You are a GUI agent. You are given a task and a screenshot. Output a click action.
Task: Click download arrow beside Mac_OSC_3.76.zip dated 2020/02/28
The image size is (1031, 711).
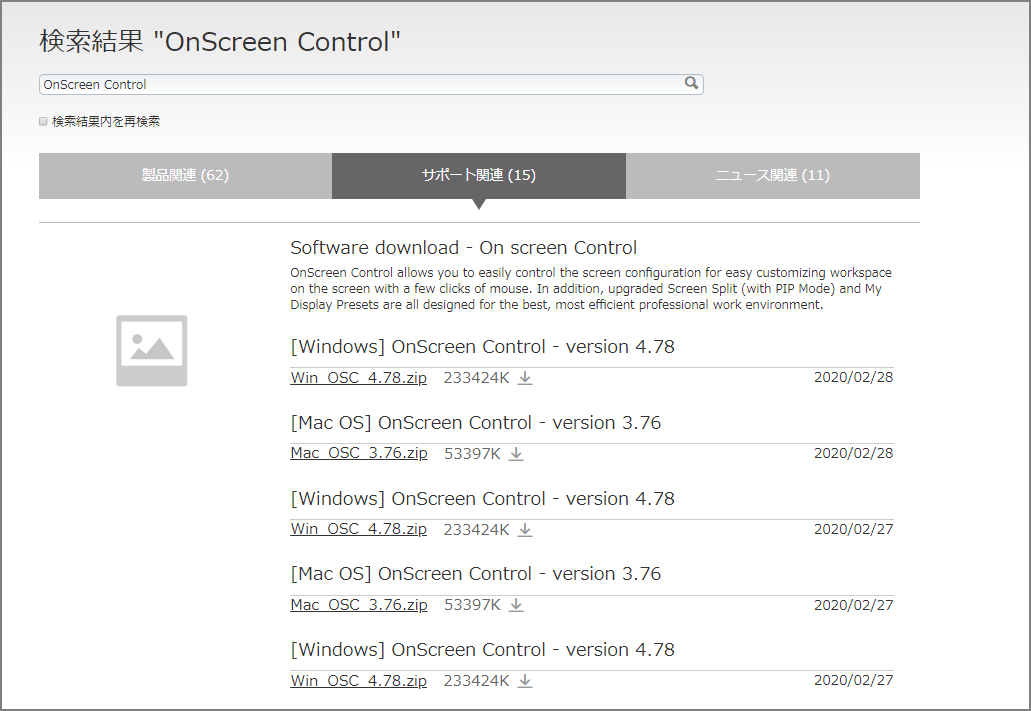click(516, 454)
